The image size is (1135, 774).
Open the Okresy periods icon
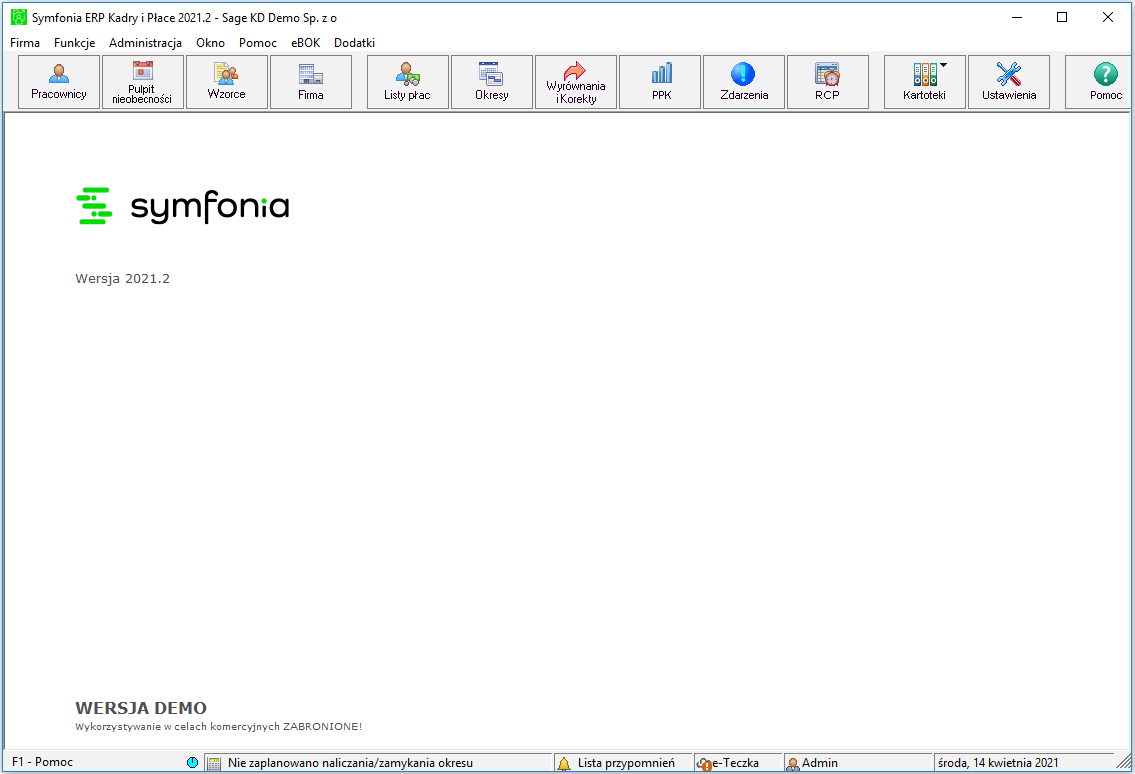tap(491, 74)
